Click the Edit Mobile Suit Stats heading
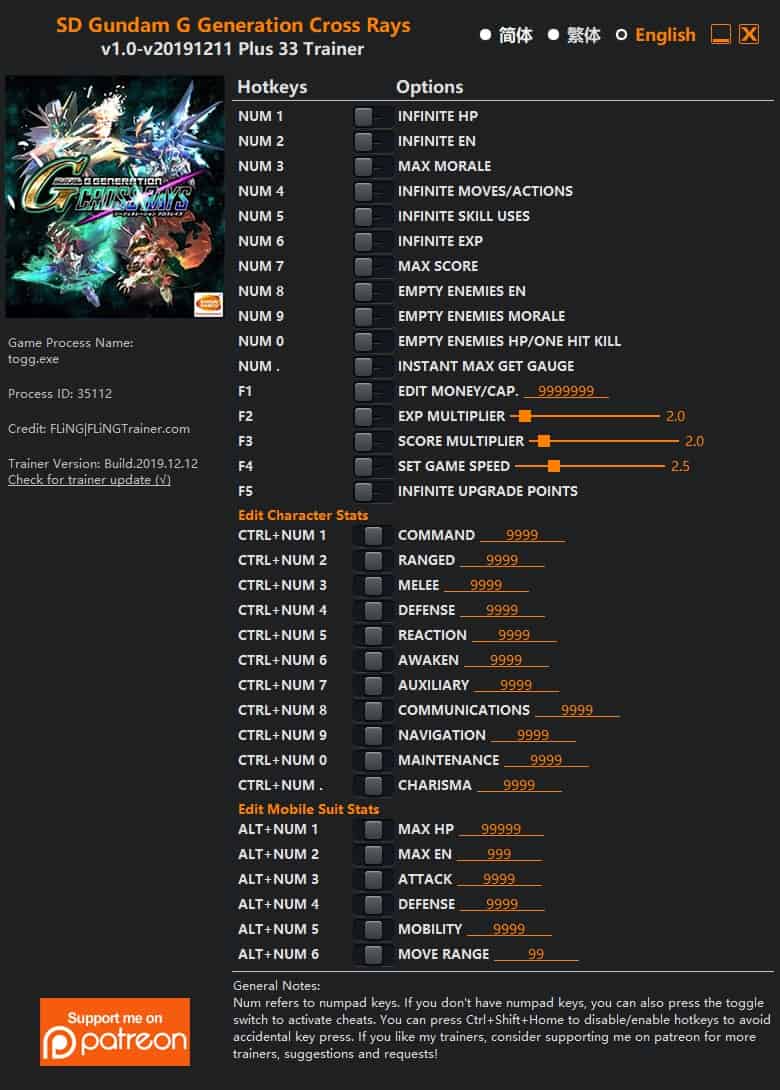This screenshot has height=1090, width=780. coord(309,809)
